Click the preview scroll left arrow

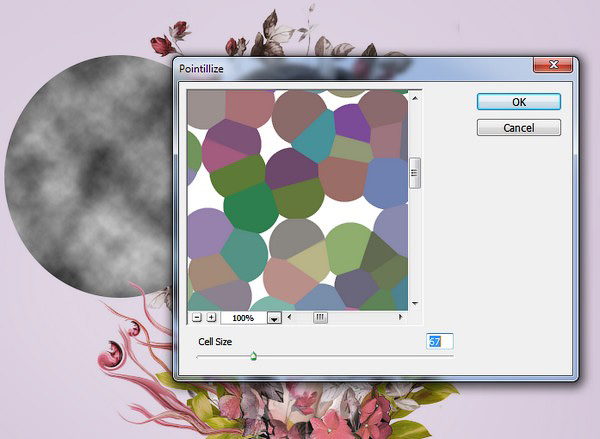pos(289,317)
